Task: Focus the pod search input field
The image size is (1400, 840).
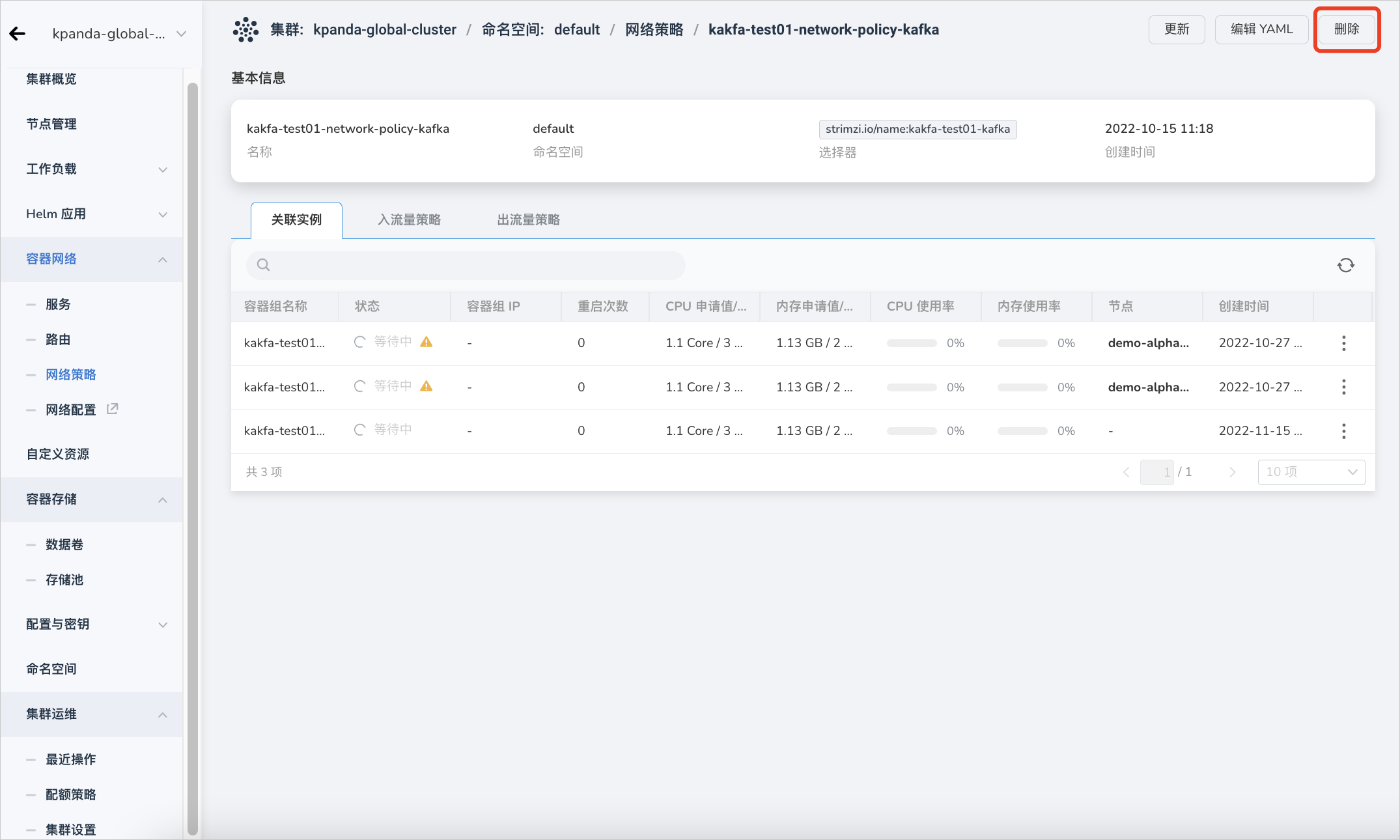Action: click(466, 265)
